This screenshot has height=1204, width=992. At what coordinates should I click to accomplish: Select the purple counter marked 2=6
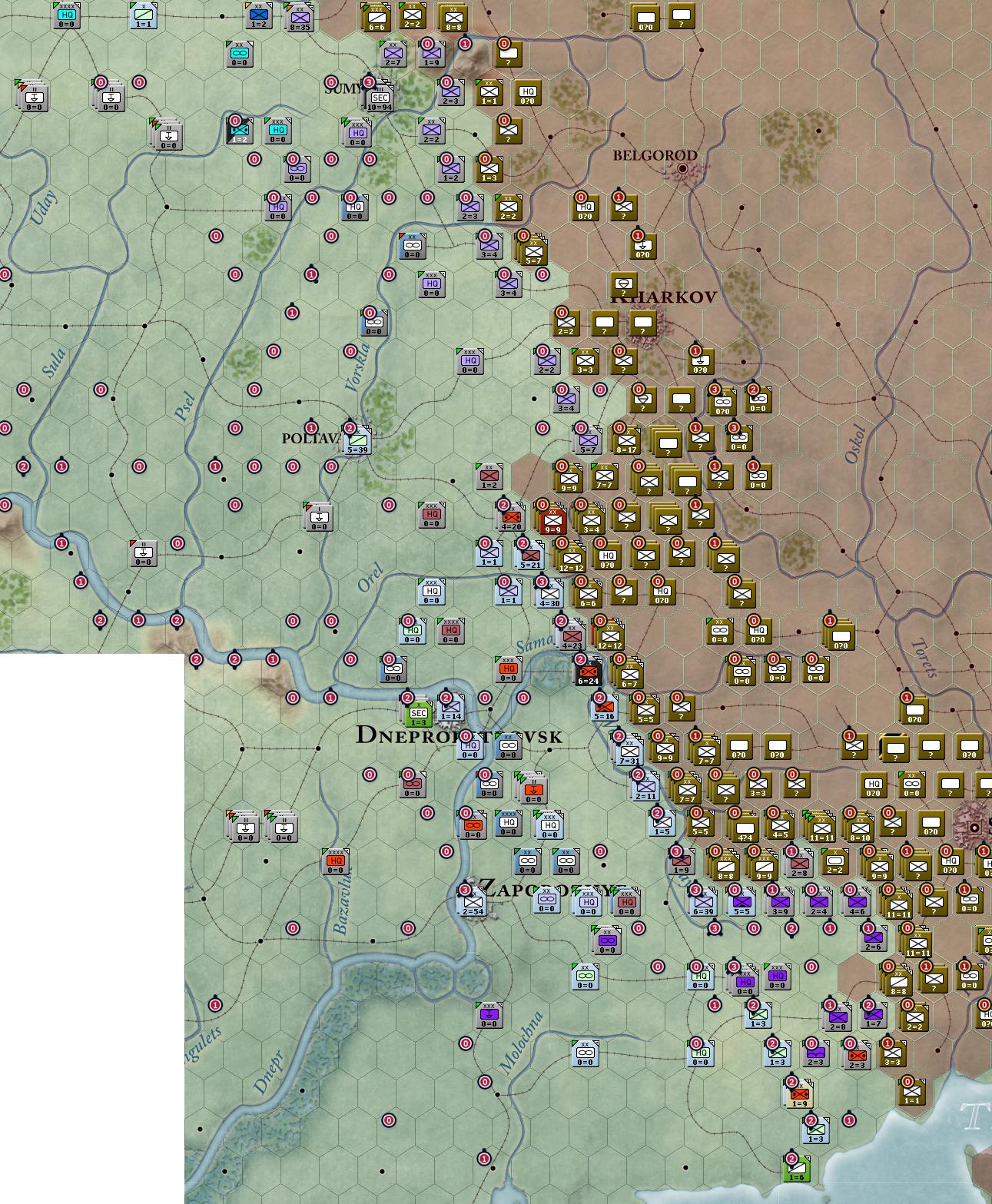click(874, 938)
